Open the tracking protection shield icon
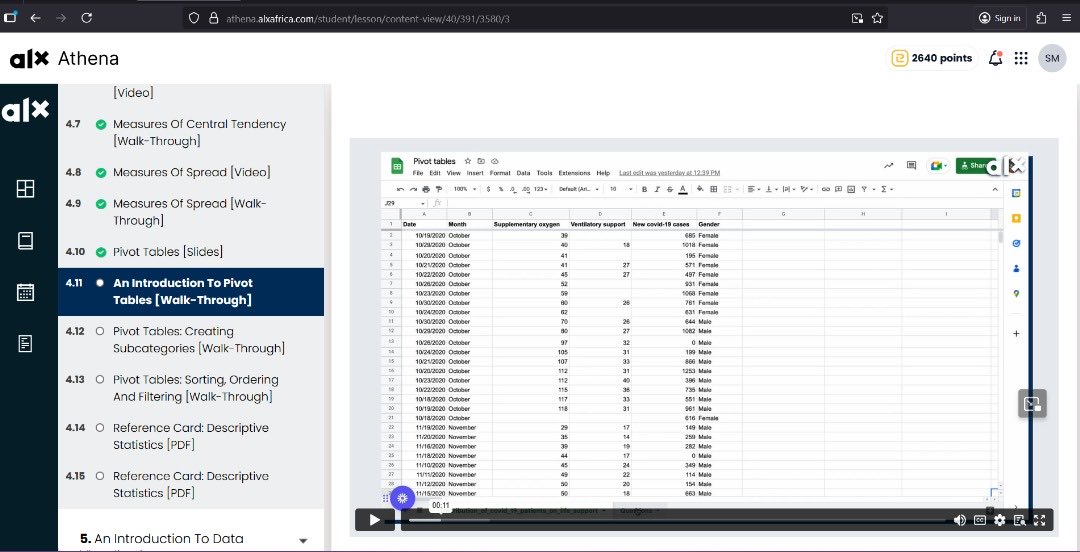This screenshot has width=1080, height=552. tap(194, 19)
